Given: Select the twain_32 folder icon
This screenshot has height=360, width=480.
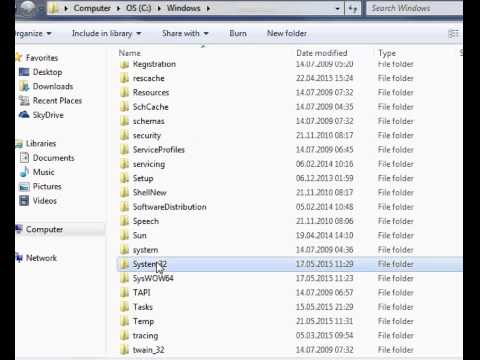Looking at the screenshot, I should pos(125,350).
